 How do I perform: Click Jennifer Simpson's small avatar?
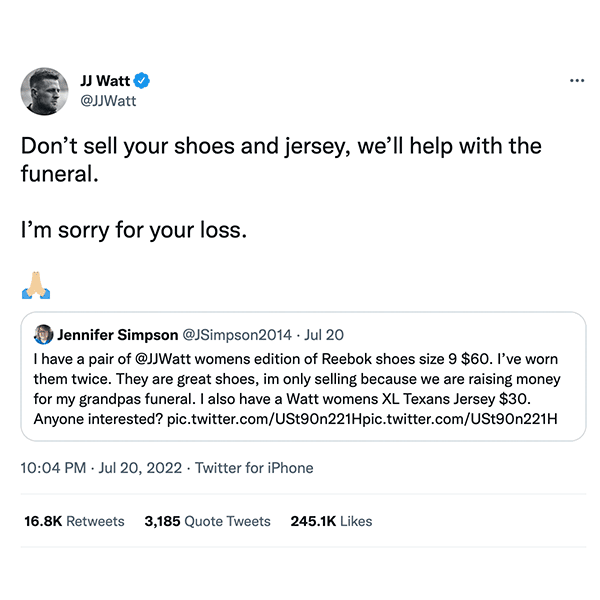[x=44, y=334]
